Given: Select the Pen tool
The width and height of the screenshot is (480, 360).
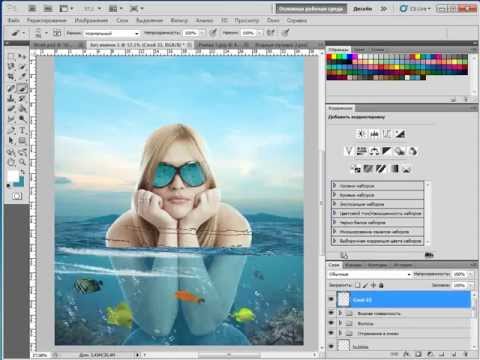Looking at the screenshot, I should 11,130.
